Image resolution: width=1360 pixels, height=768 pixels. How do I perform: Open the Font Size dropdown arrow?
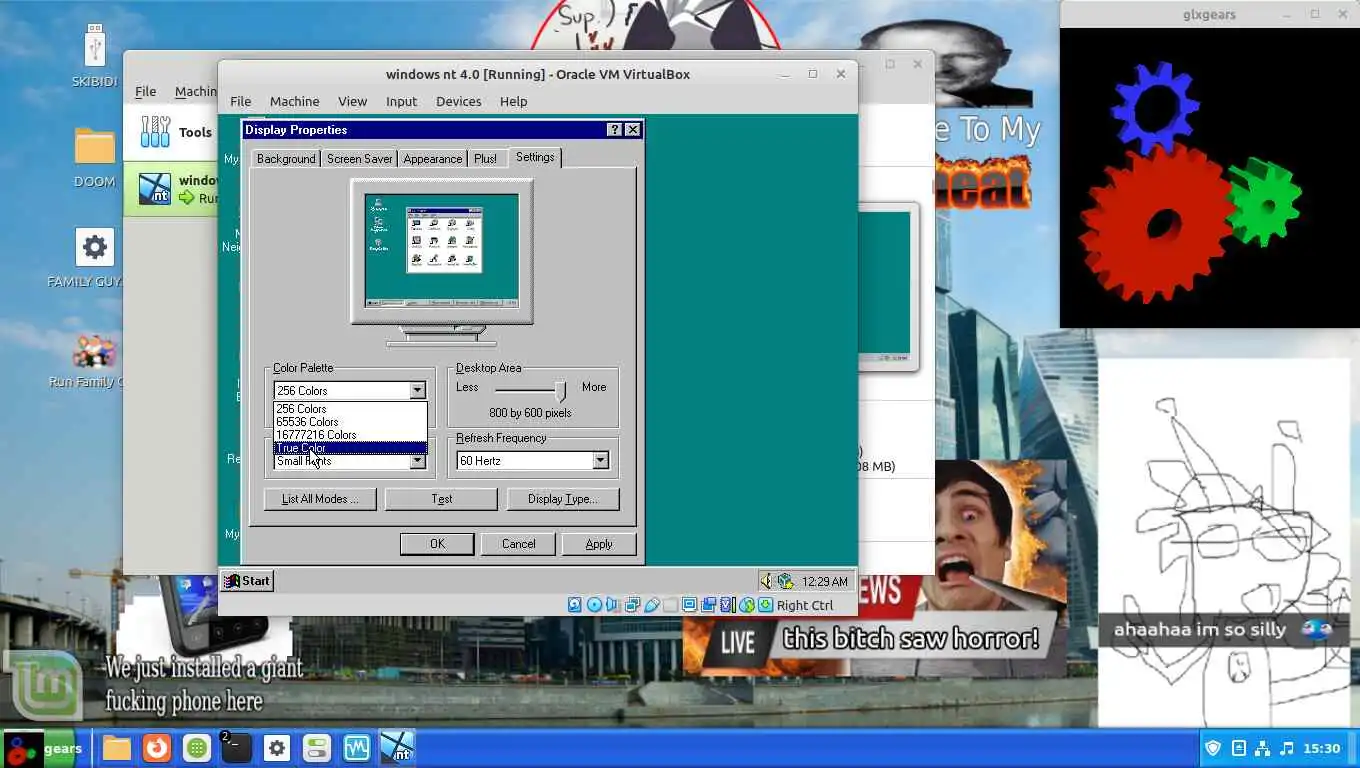coord(417,461)
